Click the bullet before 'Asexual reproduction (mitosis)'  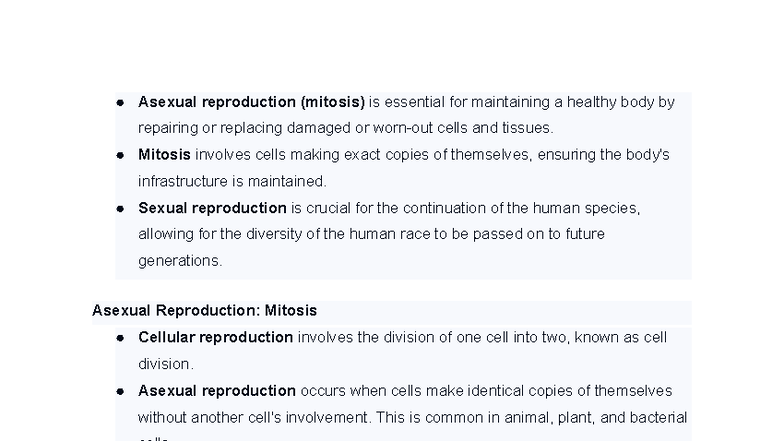tap(120, 103)
